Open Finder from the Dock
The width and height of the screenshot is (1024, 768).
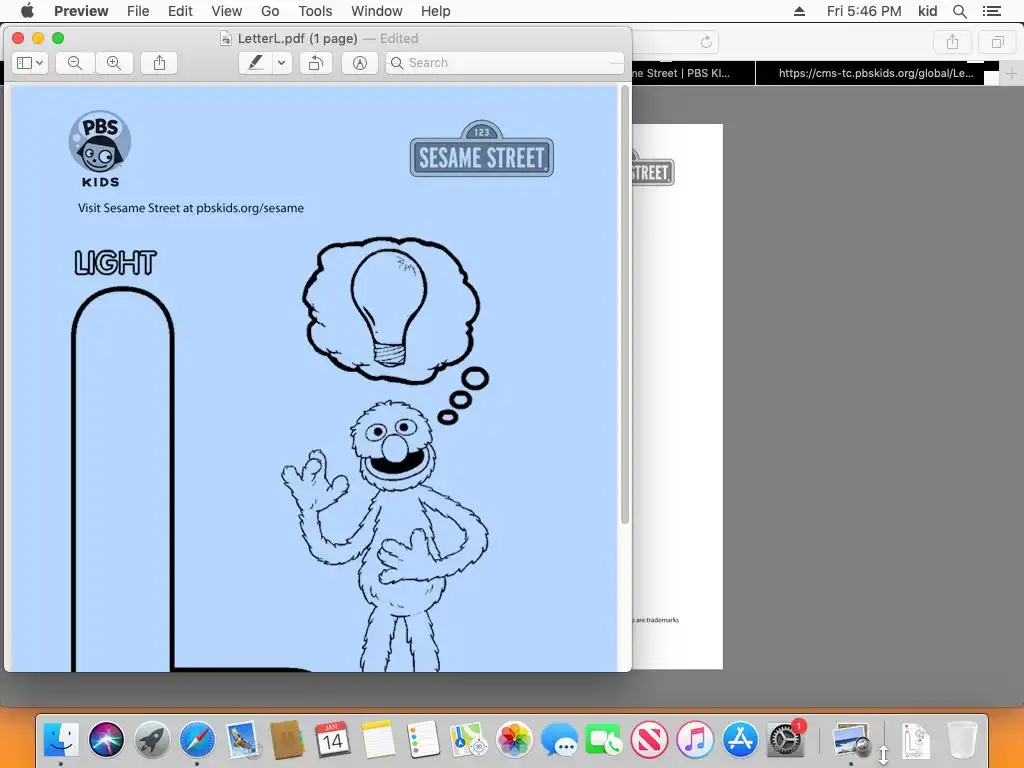(x=61, y=739)
